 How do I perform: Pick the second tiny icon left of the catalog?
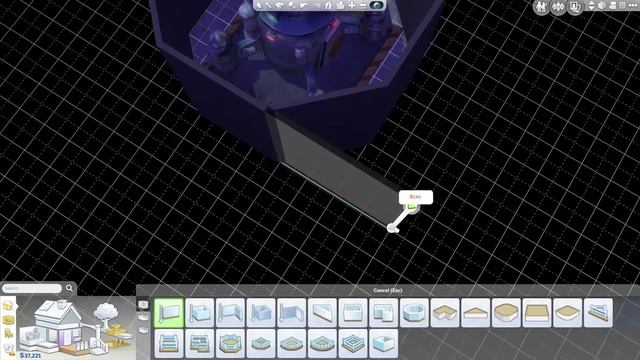[x=143, y=317]
